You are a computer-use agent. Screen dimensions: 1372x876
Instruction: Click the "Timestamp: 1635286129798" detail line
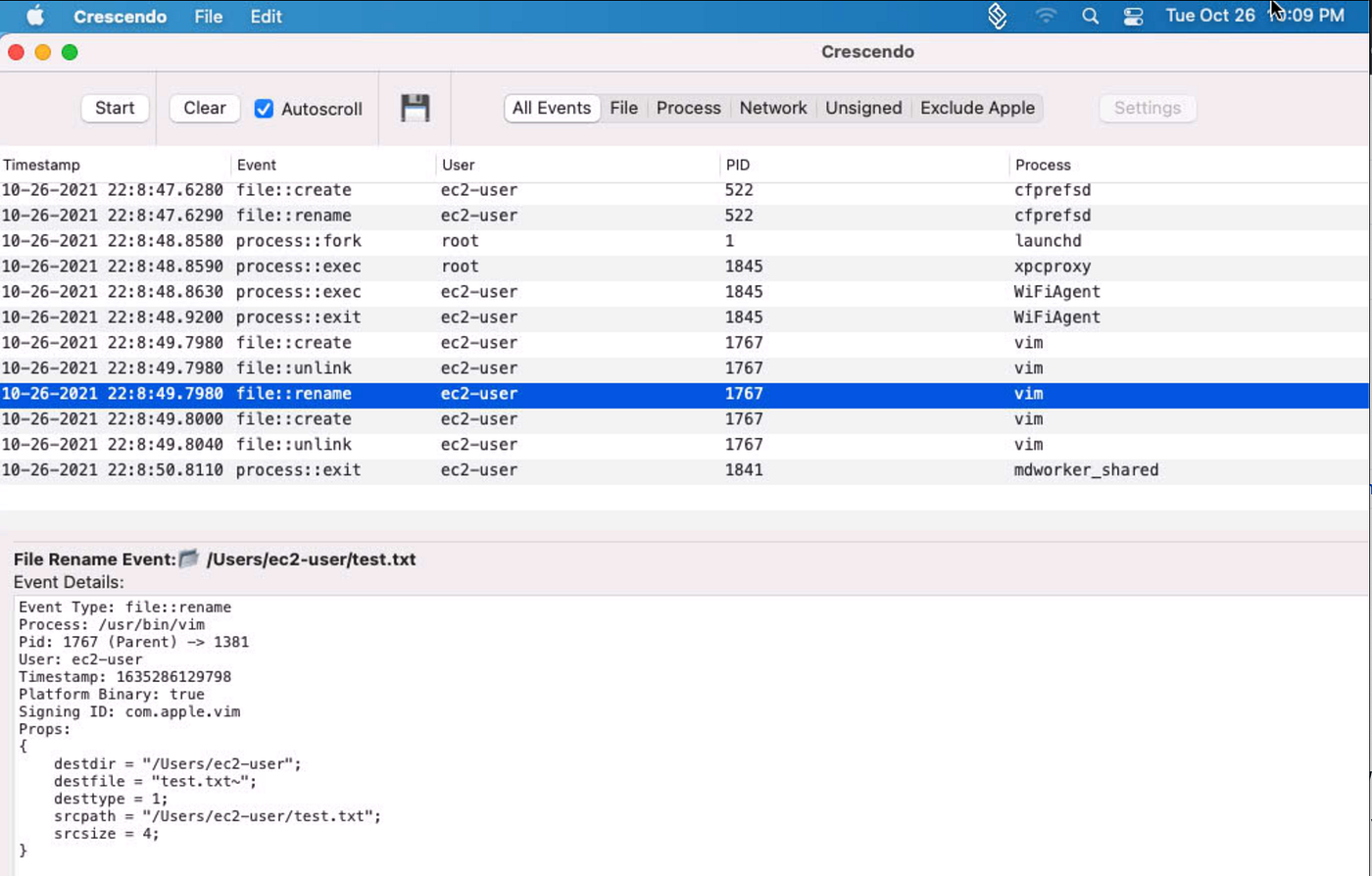pos(125,677)
